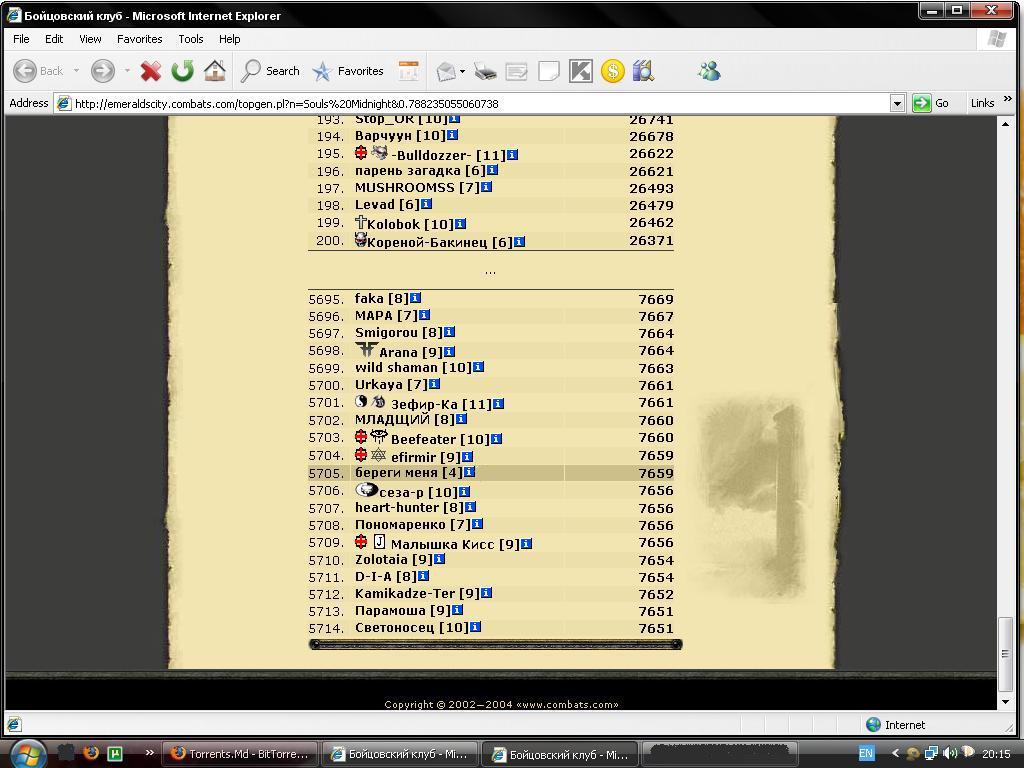The image size is (1024, 768).
Task: Click info icon next to Urkaya [7]
Action: (434, 384)
